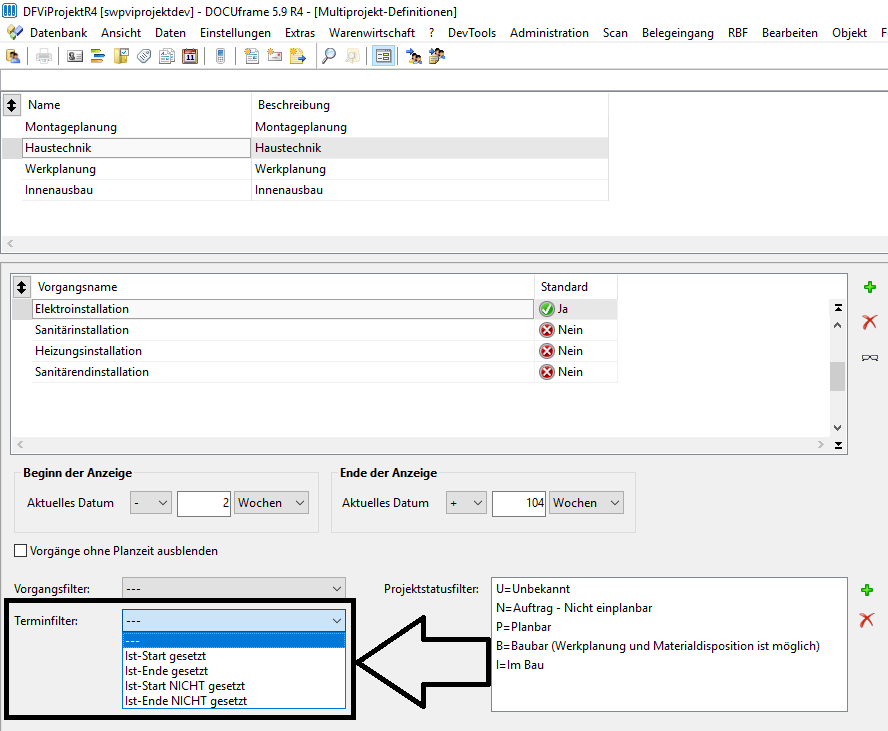Click the magnifying glass search icon
The image size is (888, 731).
tap(328, 56)
